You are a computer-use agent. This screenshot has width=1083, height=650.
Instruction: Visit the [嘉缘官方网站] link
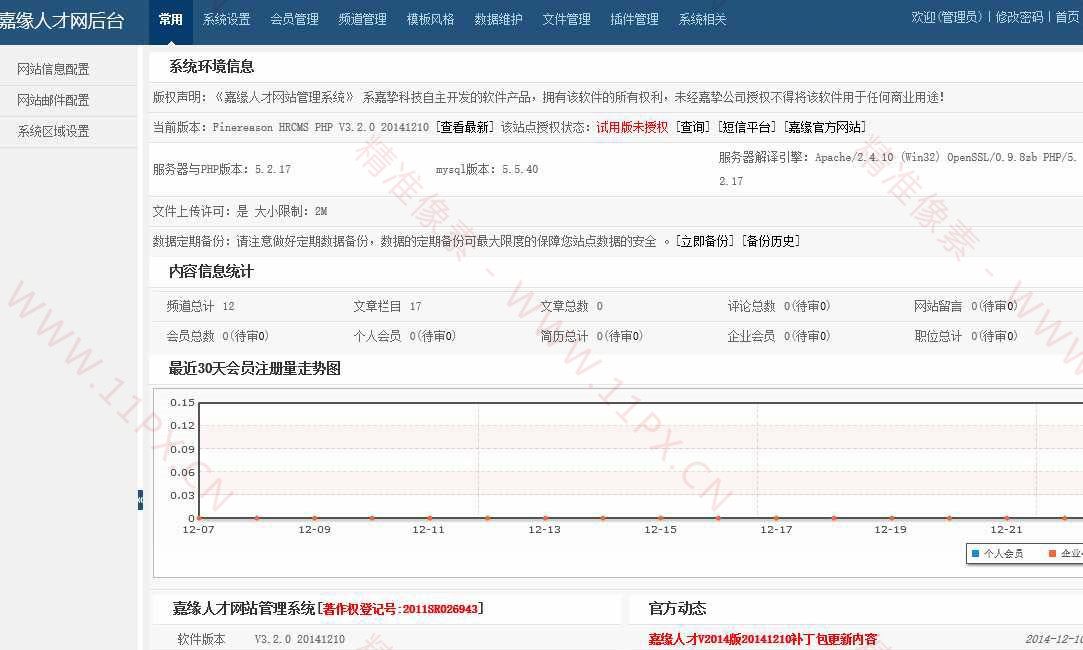825,127
